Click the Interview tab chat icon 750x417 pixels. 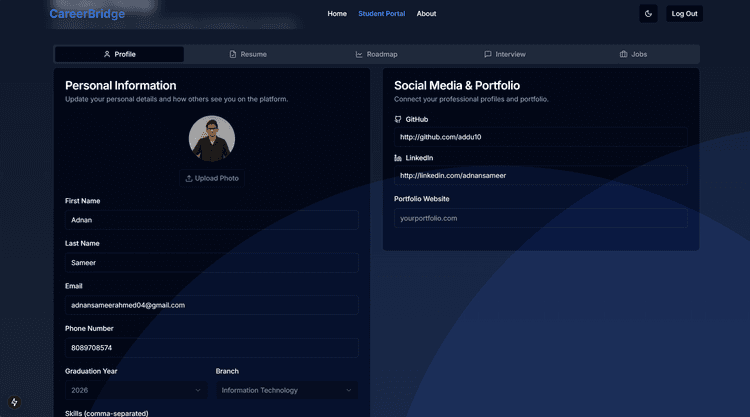coord(487,54)
